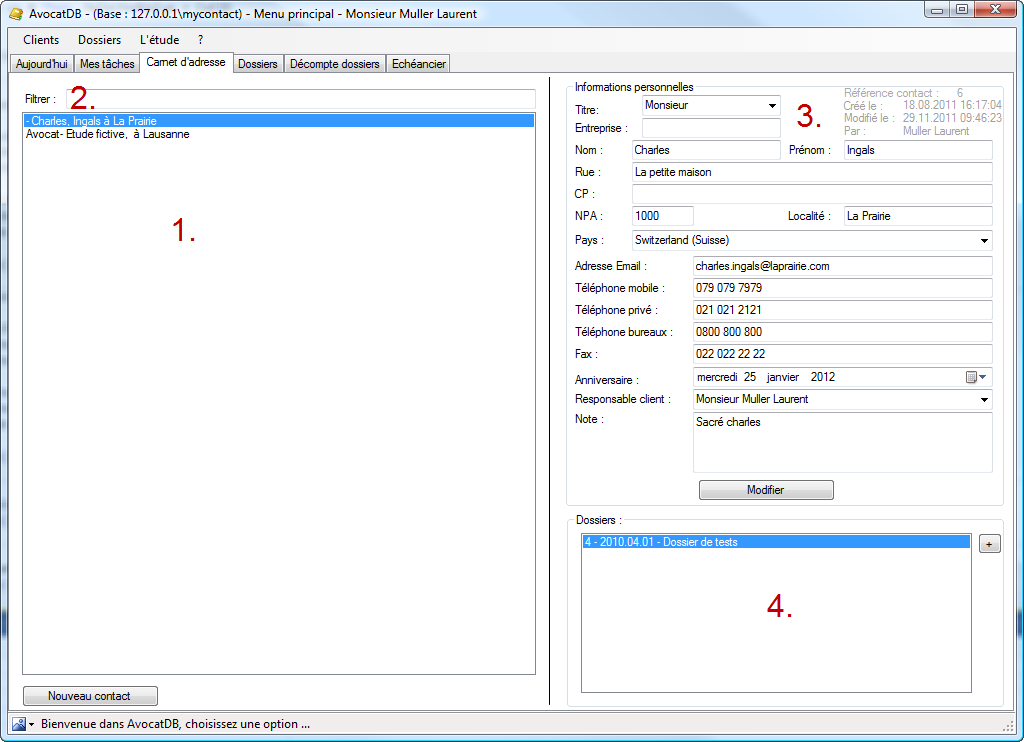Expand the Titre dropdown
1024x742 pixels.
coord(772,105)
